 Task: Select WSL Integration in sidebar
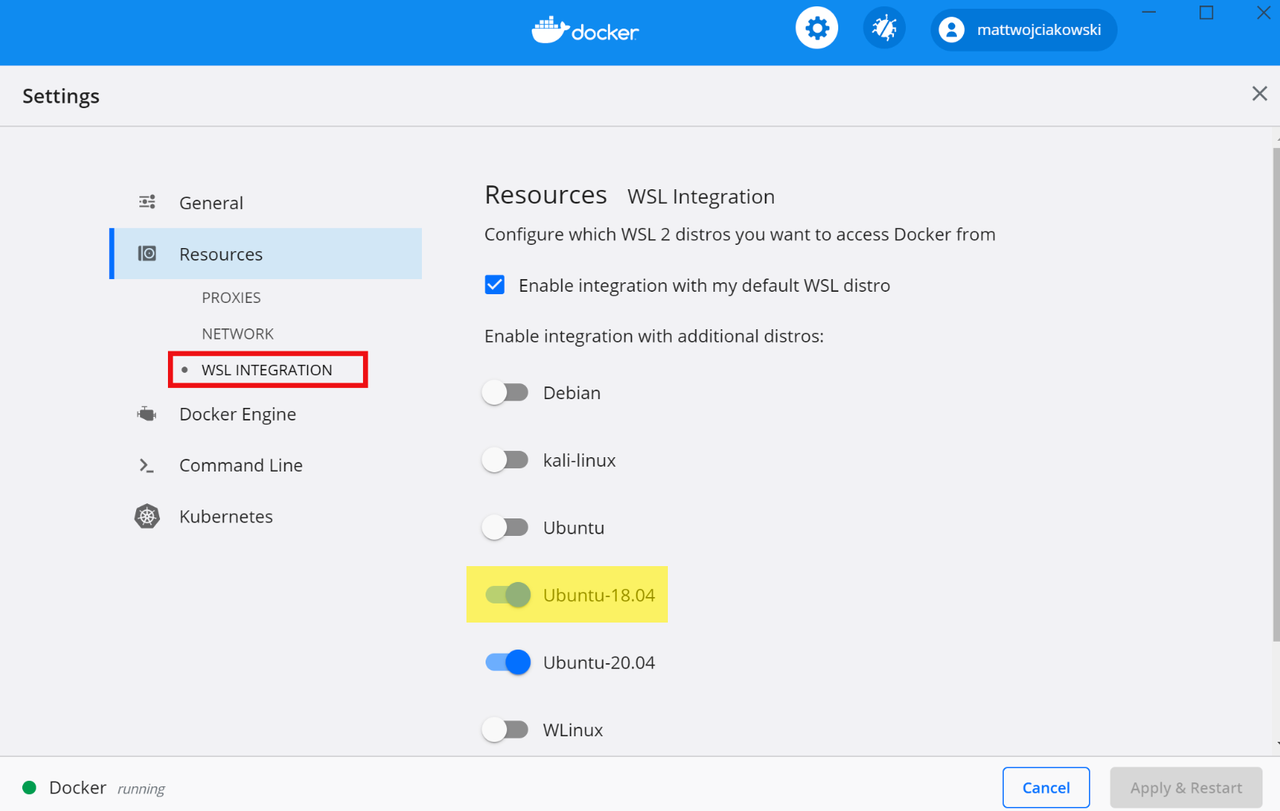pos(266,370)
